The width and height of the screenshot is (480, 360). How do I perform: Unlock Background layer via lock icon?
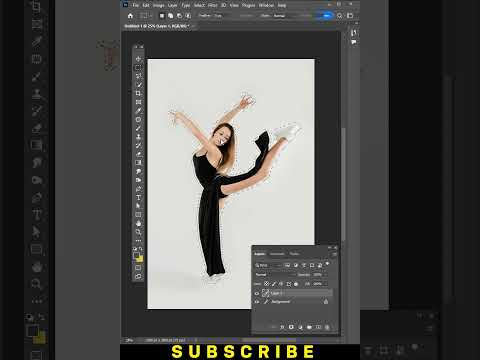tap(326, 302)
